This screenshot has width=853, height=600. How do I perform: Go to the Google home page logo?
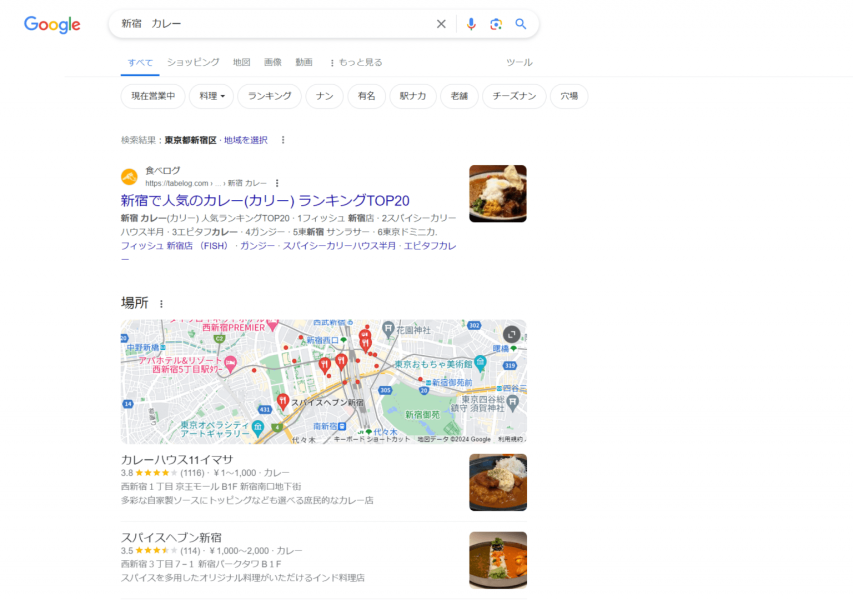[52, 24]
